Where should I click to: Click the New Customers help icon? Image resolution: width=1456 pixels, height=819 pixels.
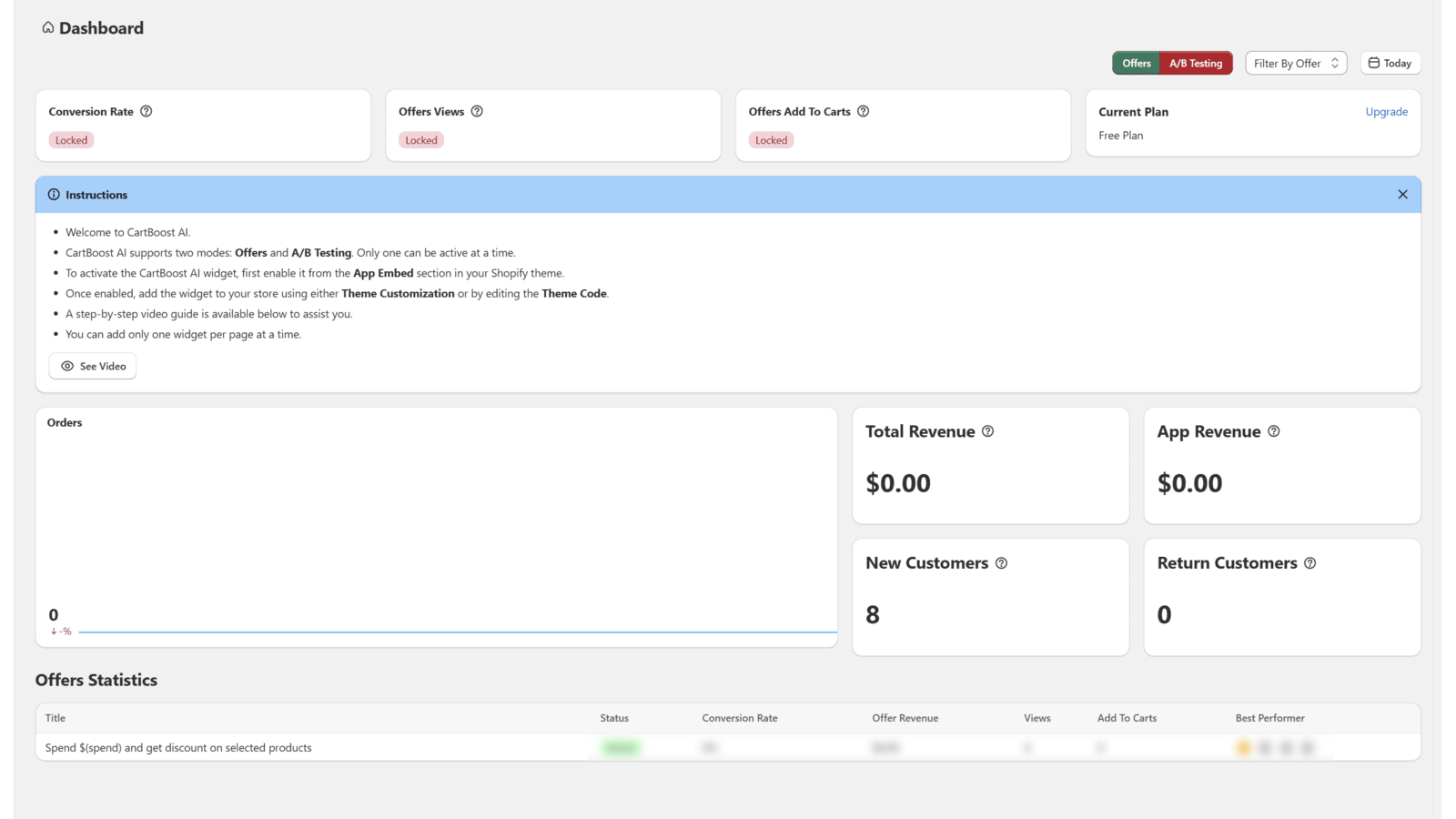[x=1002, y=562]
